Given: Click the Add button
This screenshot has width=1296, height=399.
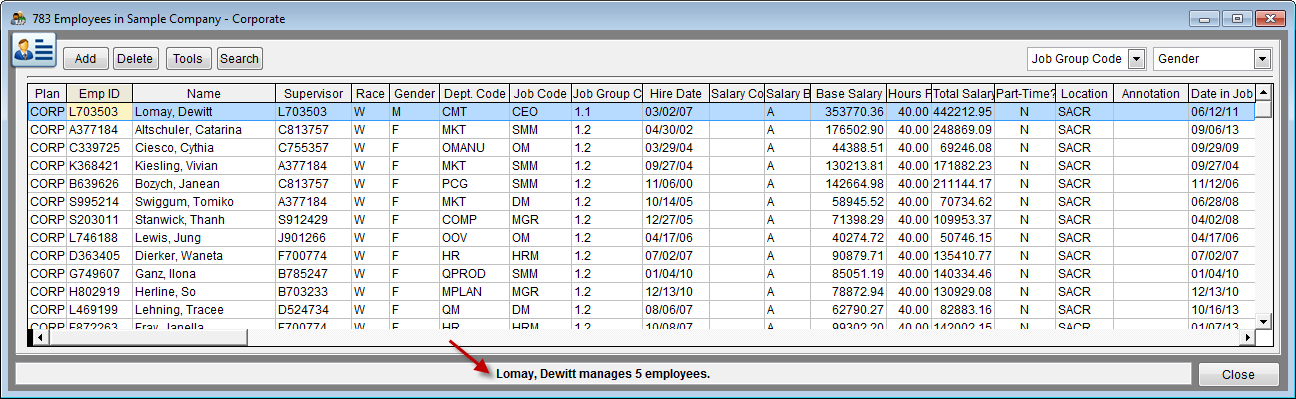Looking at the screenshot, I should (85, 59).
